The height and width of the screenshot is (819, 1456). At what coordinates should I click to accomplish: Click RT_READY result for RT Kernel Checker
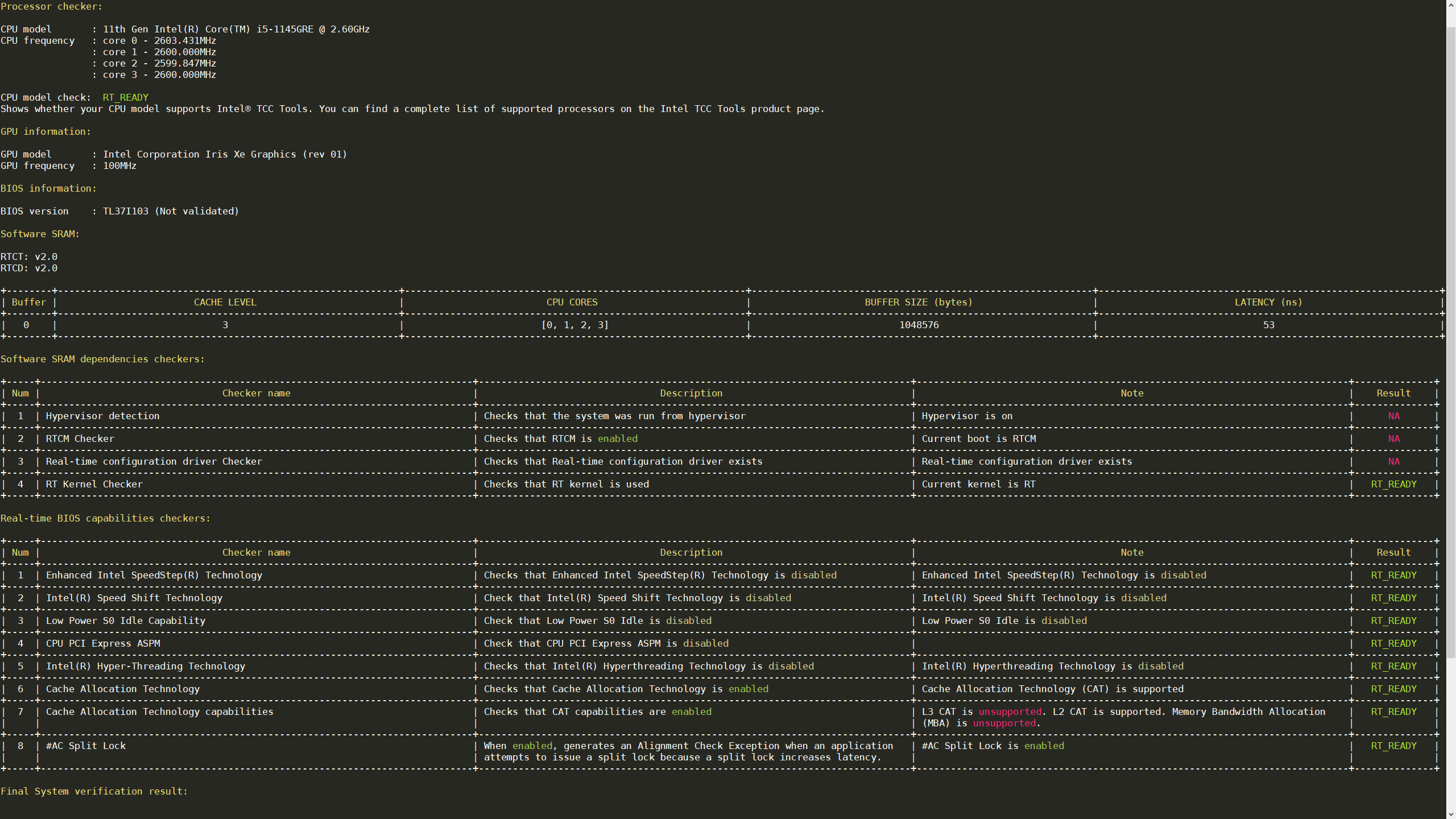1393,484
